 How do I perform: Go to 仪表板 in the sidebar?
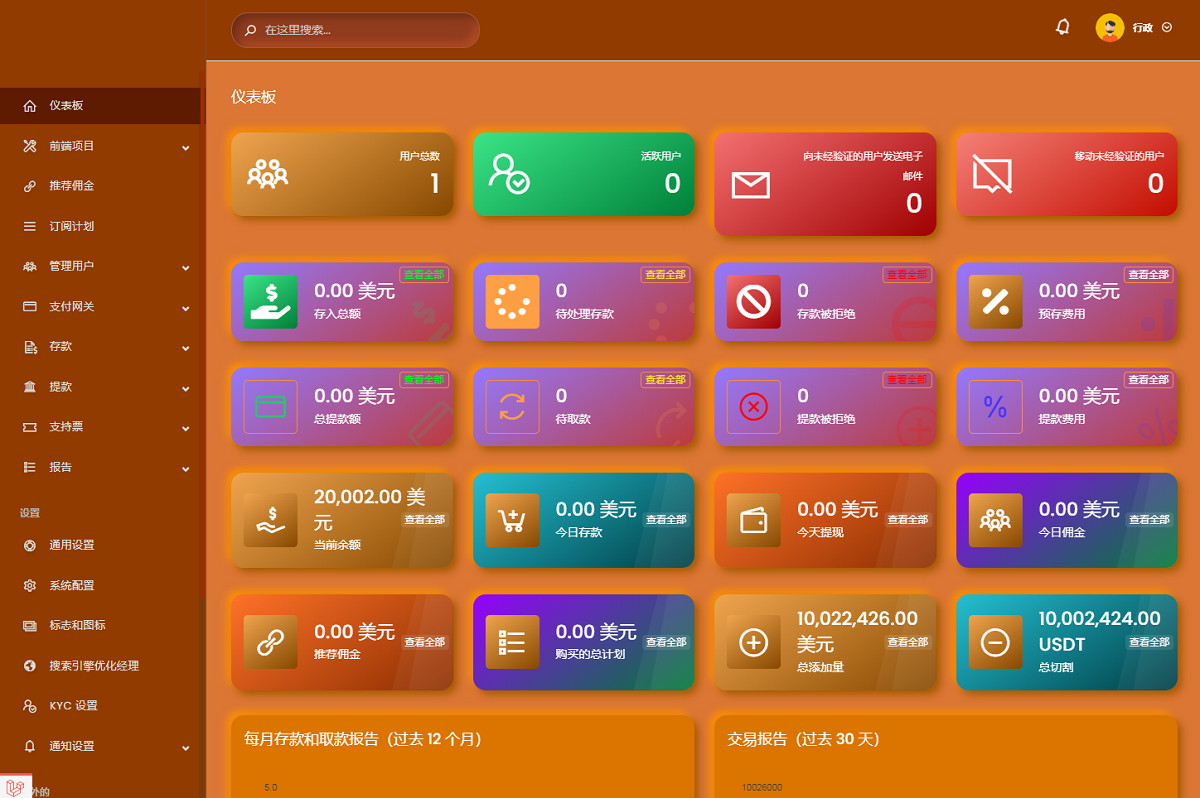[x=100, y=105]
